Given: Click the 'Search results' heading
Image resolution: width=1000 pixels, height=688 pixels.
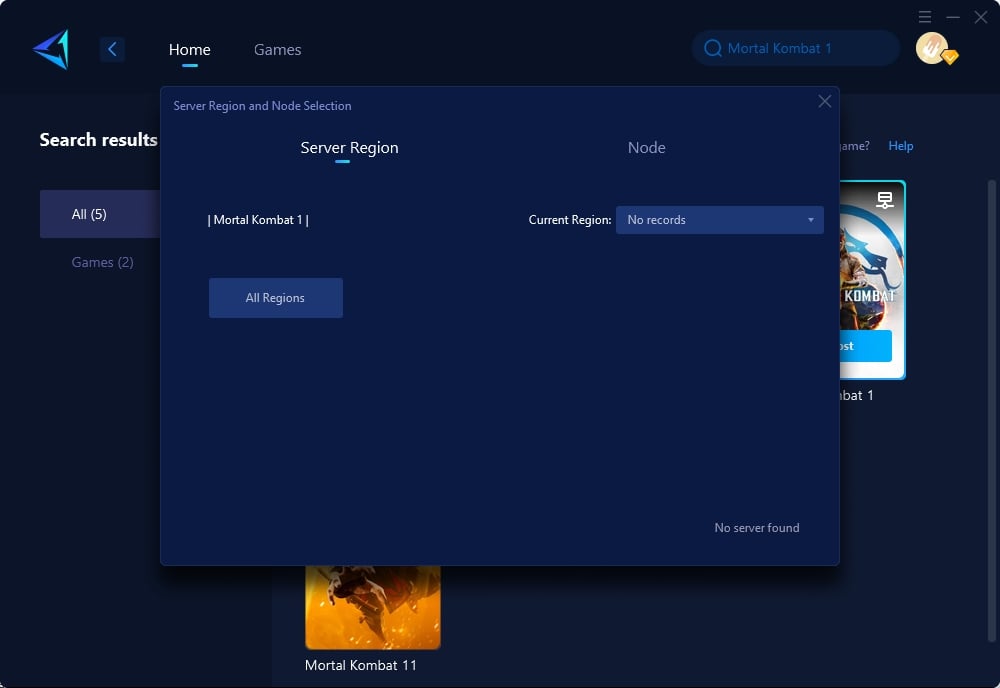Looking at the screenshot, I should [98, 140].
